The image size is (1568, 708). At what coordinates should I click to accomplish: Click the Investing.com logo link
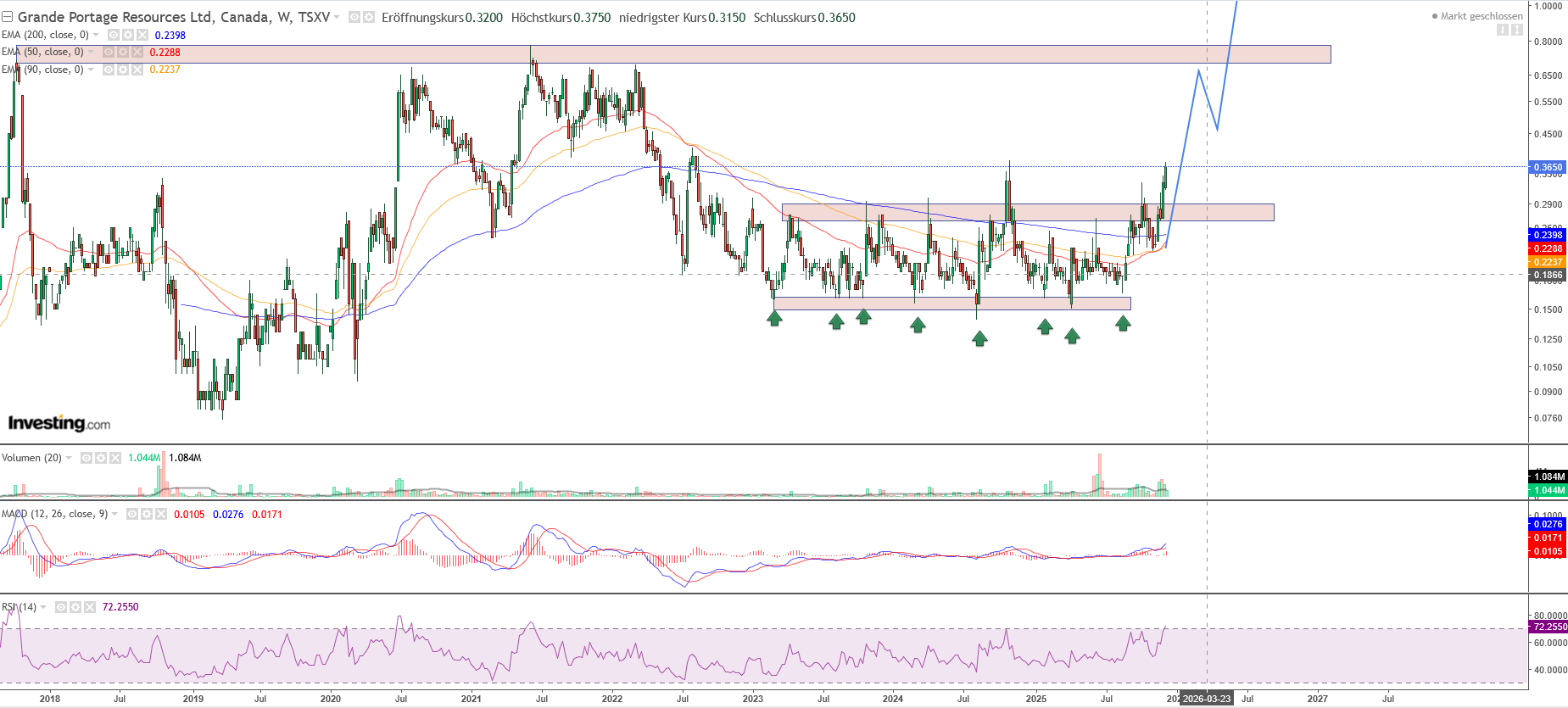(x=59, y=423)
